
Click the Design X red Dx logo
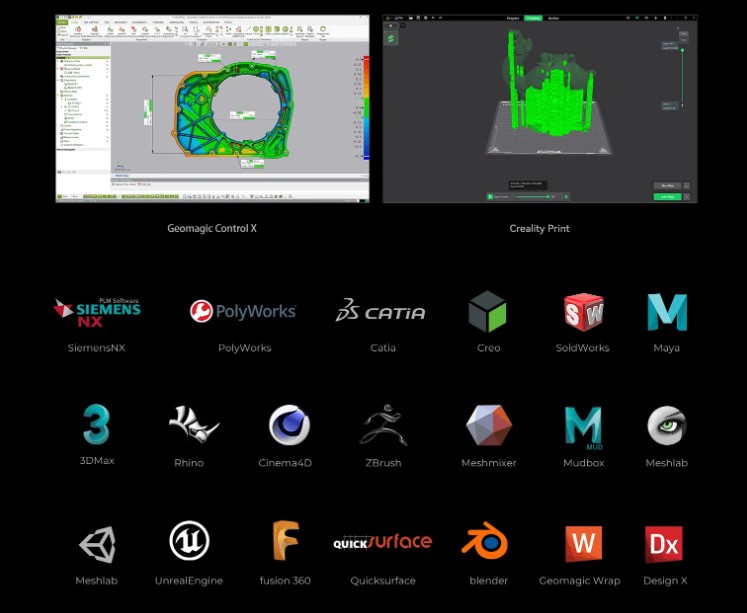point(664,544)
